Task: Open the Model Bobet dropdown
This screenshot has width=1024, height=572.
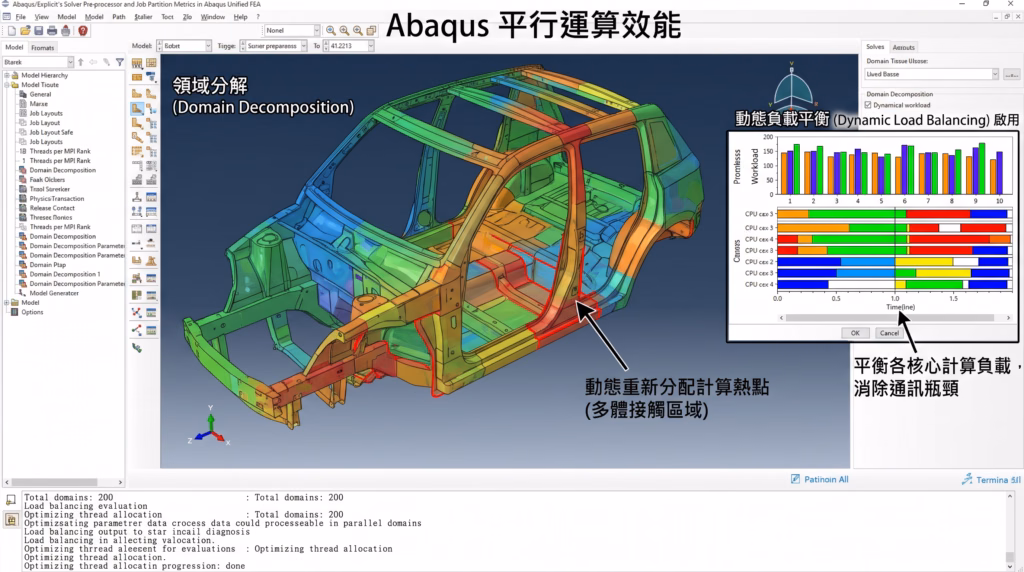Action: [x=184, y=46]
